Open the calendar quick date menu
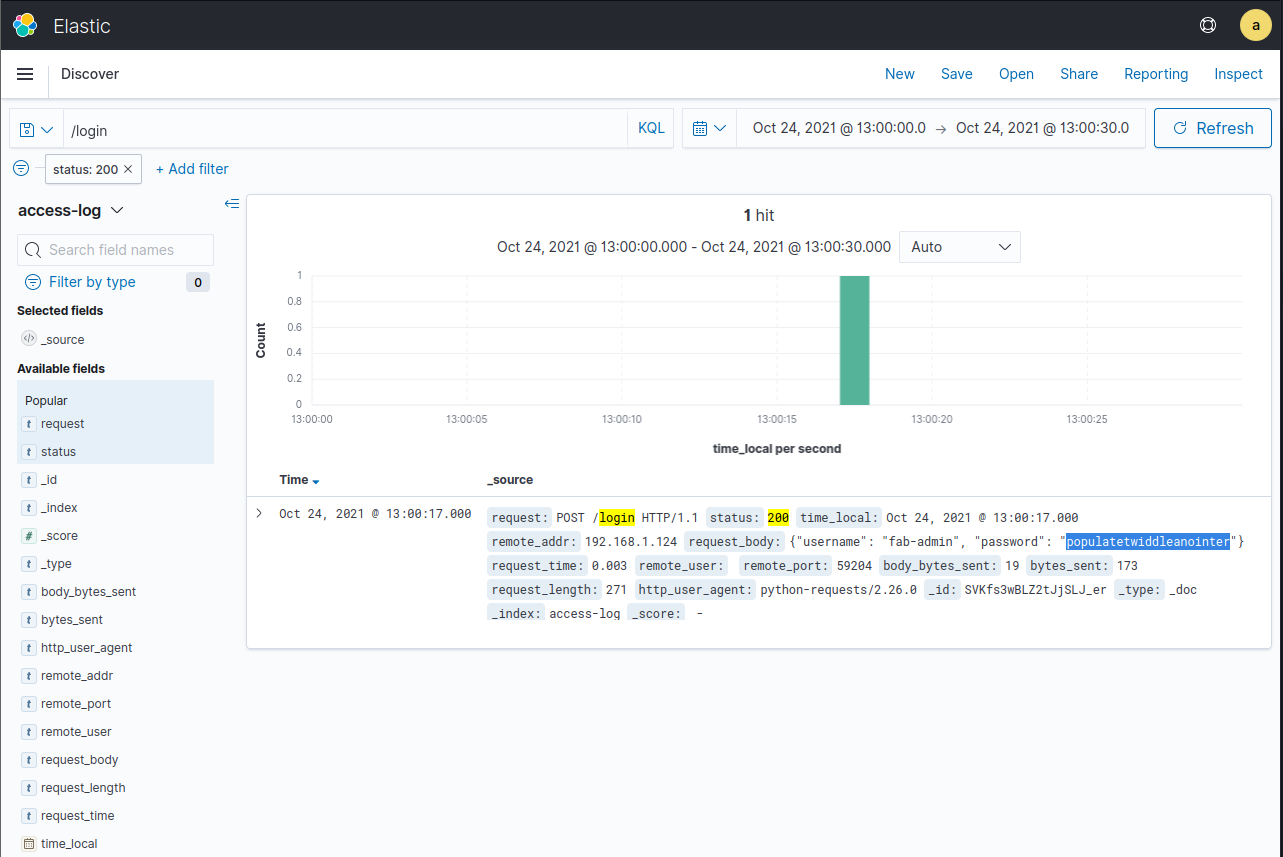 point(709,128)
